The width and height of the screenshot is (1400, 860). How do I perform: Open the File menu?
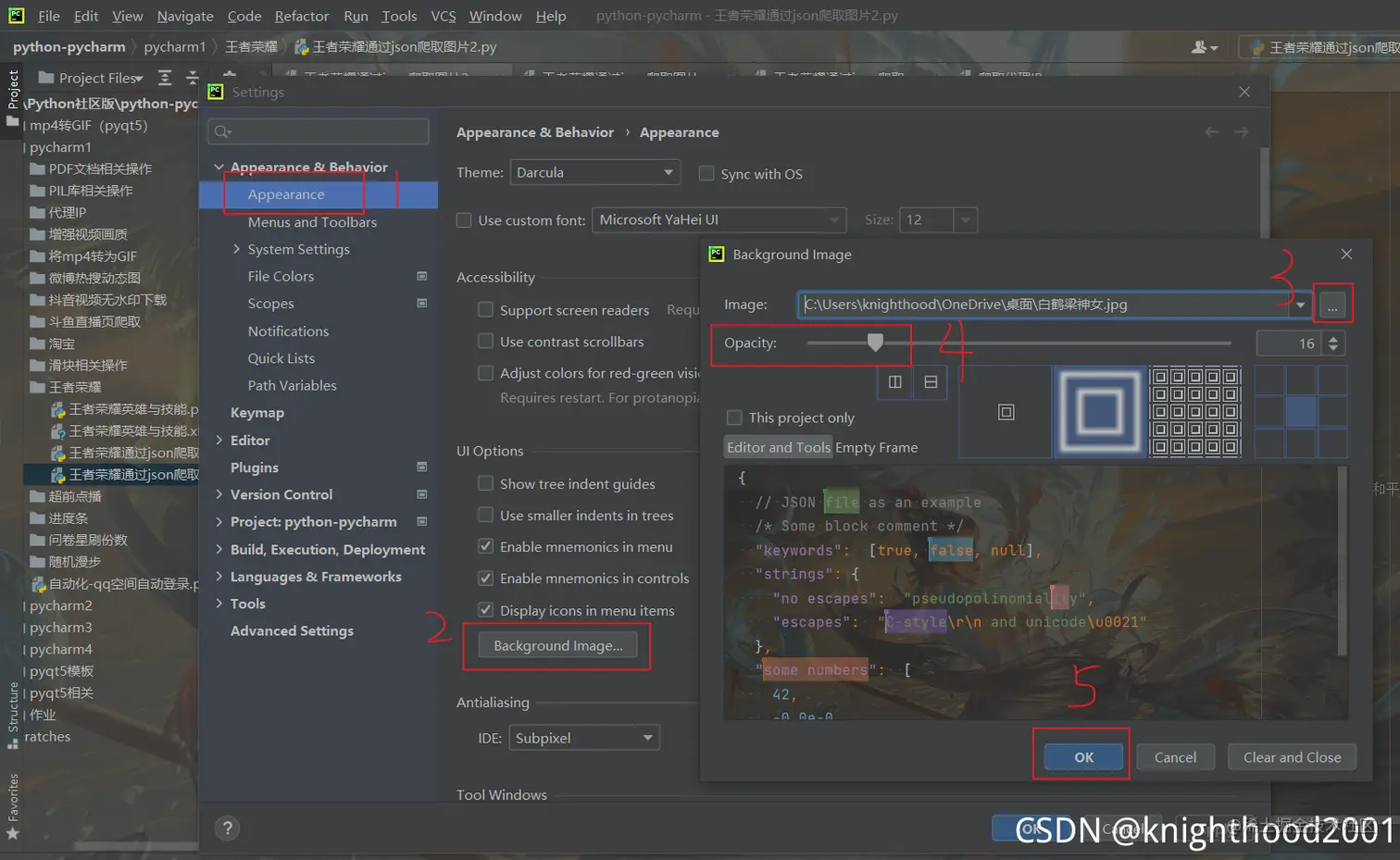coord(49,16)
